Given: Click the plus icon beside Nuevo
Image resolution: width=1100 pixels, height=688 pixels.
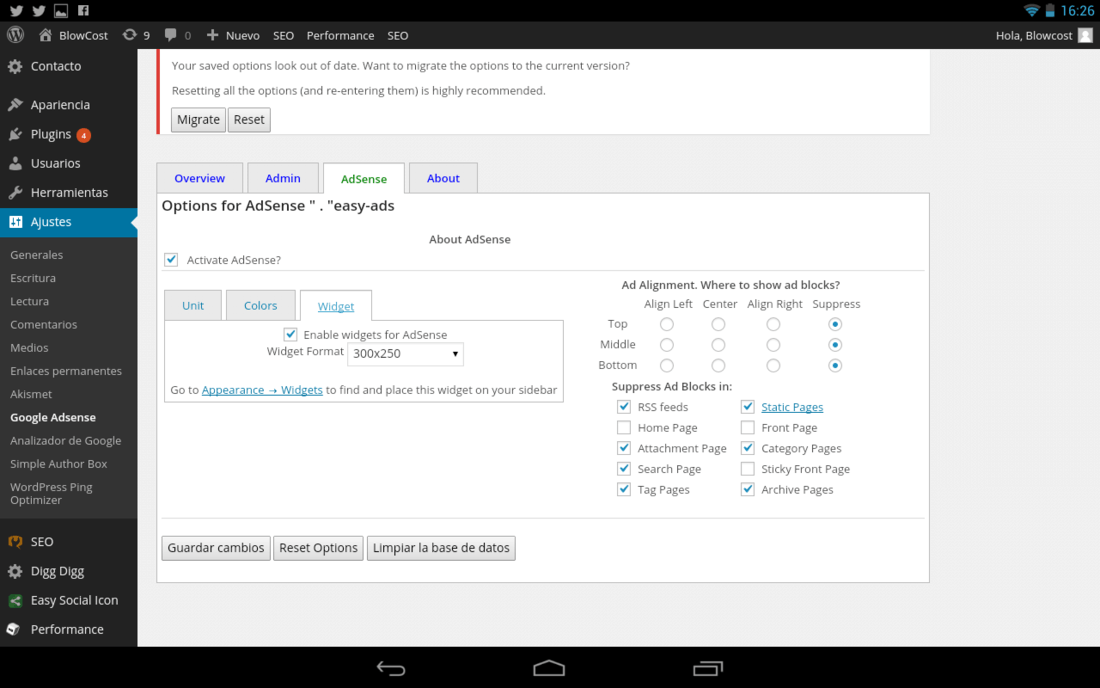Looking at the screenshot, I should pos(213,35).
